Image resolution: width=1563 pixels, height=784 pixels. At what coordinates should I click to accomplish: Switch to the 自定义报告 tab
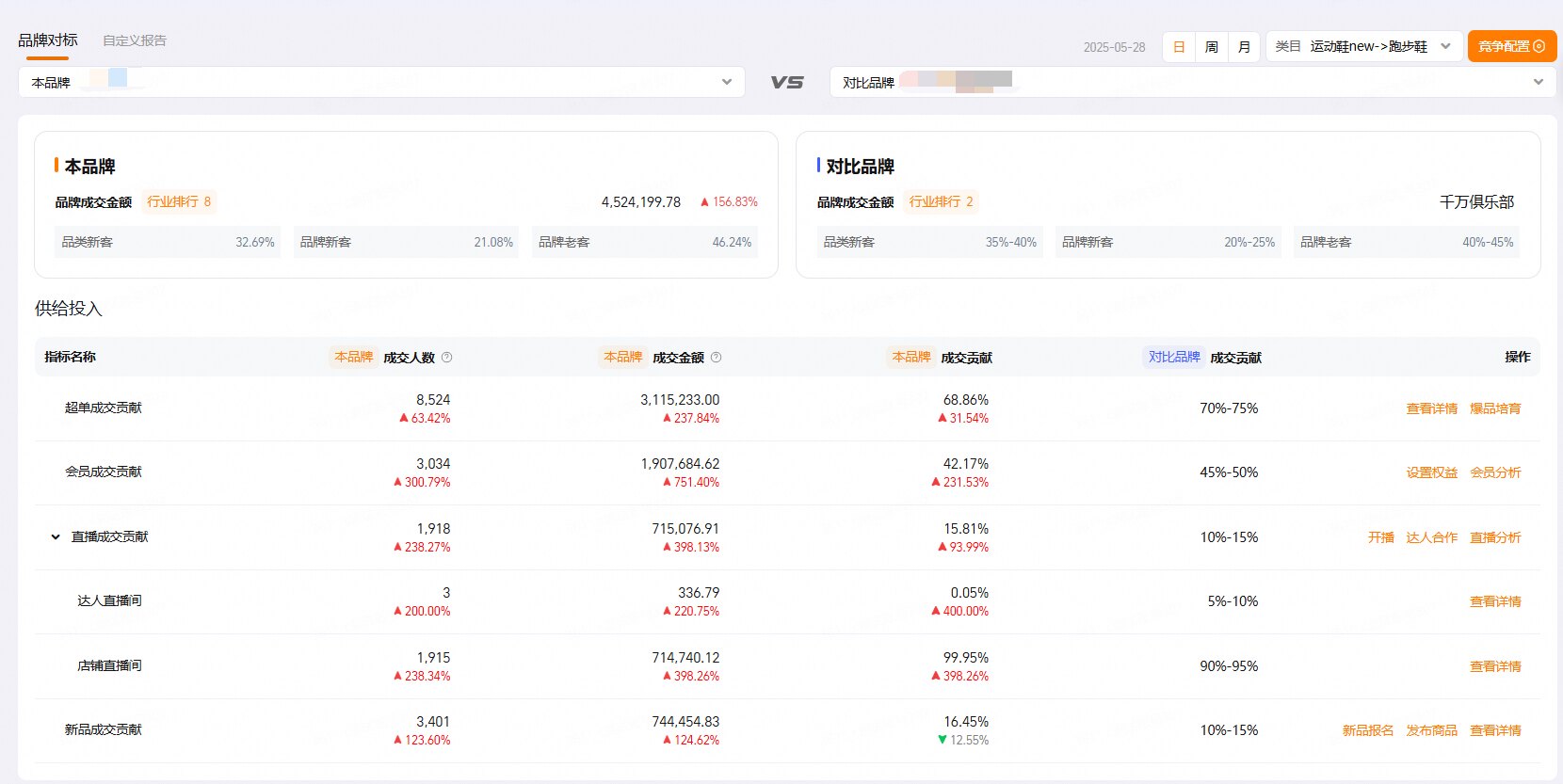point(135,40)
